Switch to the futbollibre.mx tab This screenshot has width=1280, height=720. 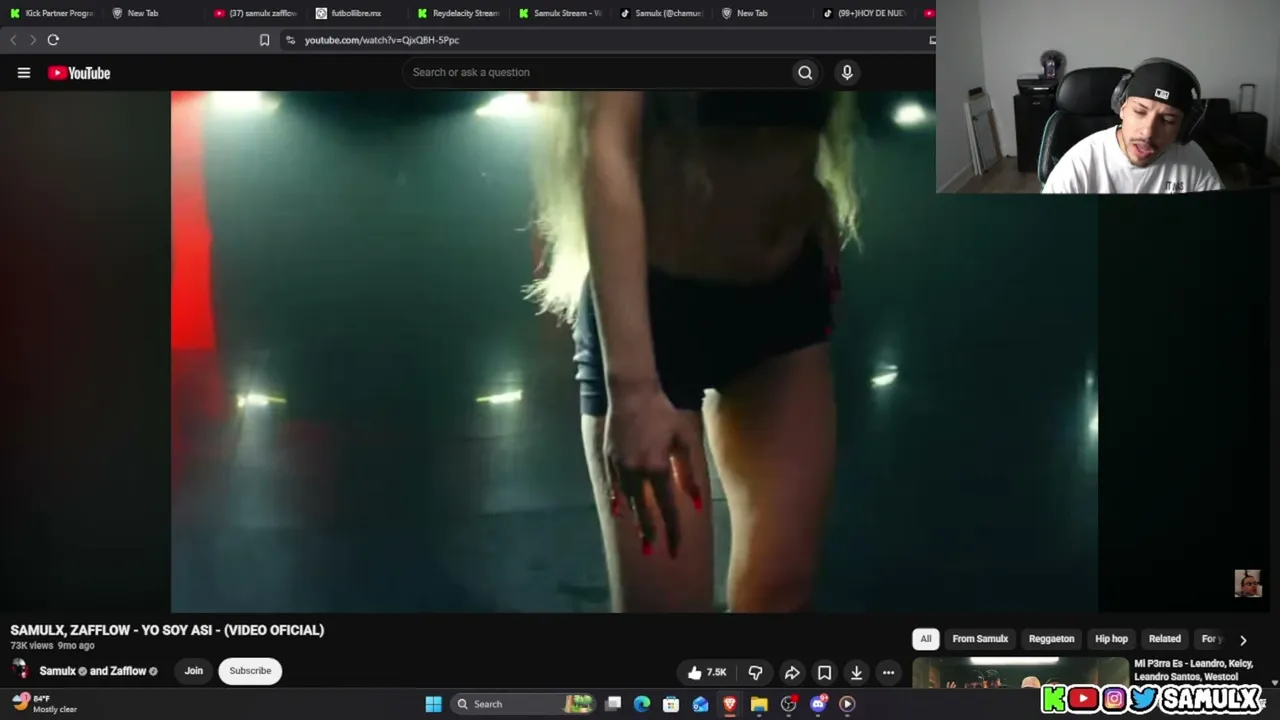[357, 13]
